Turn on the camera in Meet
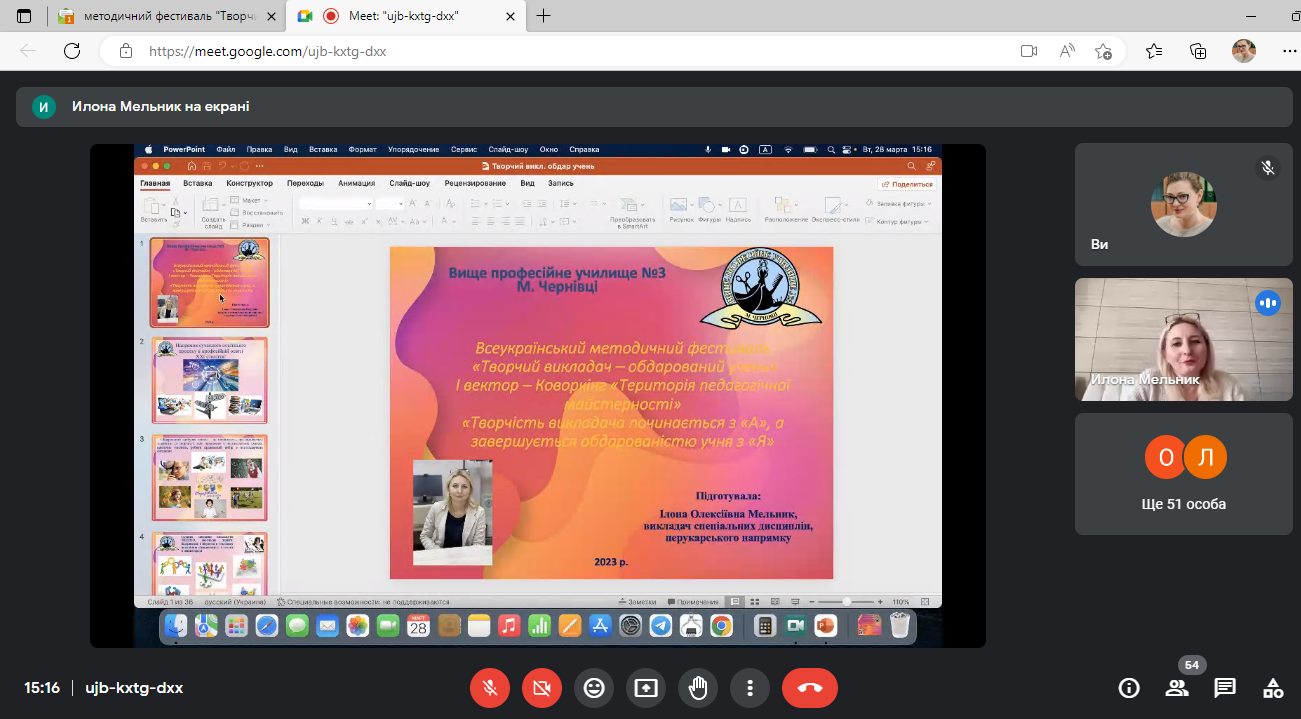The image size is (1301, 719). (542, 688)
